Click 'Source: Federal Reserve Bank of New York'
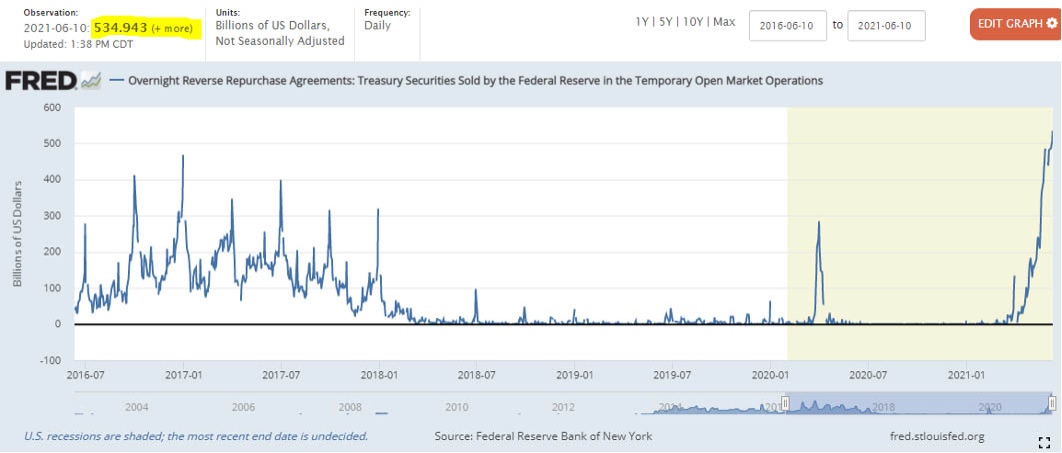 click(543, 436)
